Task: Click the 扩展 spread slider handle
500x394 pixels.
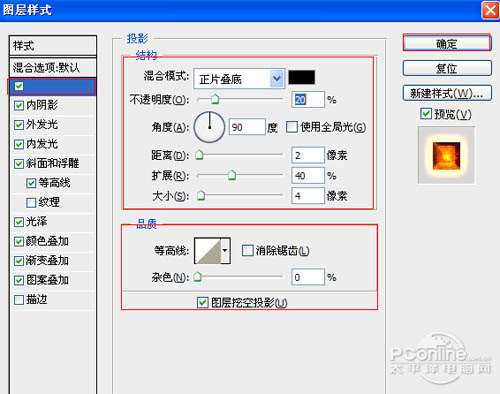Action: coord(232,175)
